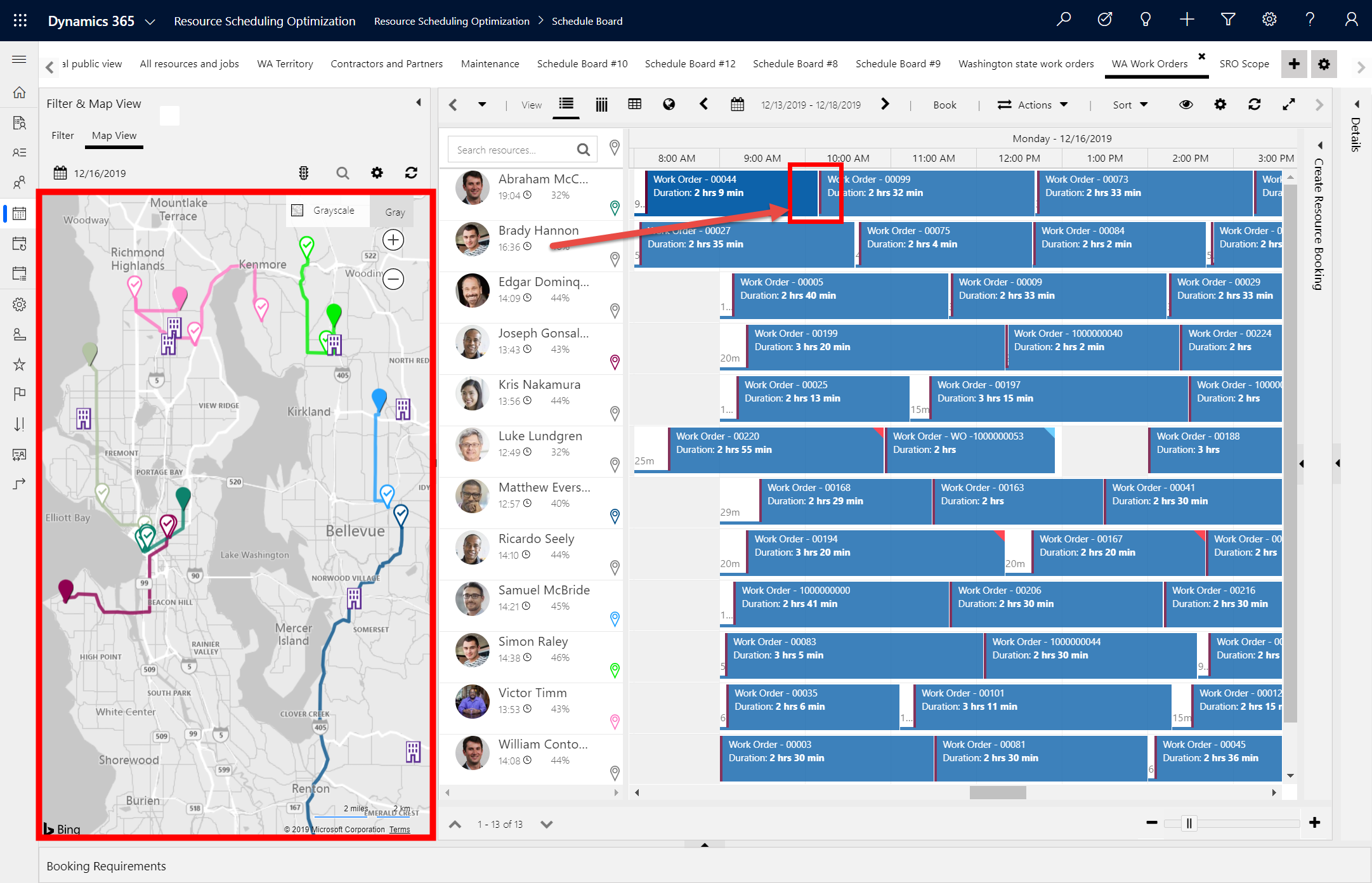1372x883 pixels.
Task: Click the eye visibility icon on schedule board
Action: (1184, 105)
